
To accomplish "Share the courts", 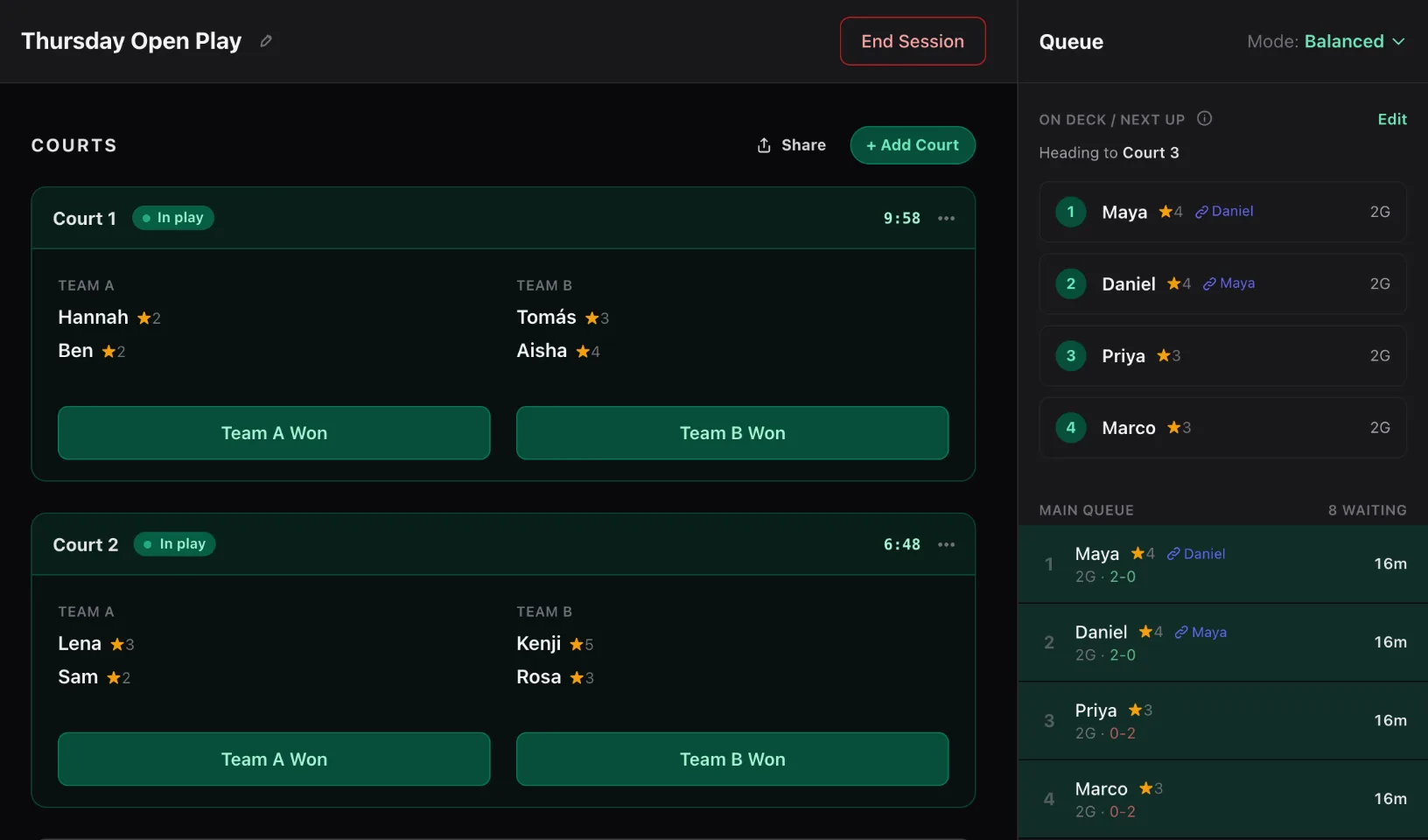I will [791, 145].
